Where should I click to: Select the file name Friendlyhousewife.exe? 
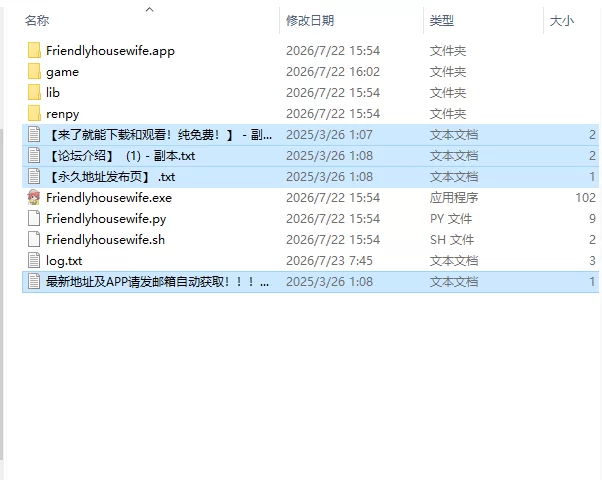tap(109, 198)
